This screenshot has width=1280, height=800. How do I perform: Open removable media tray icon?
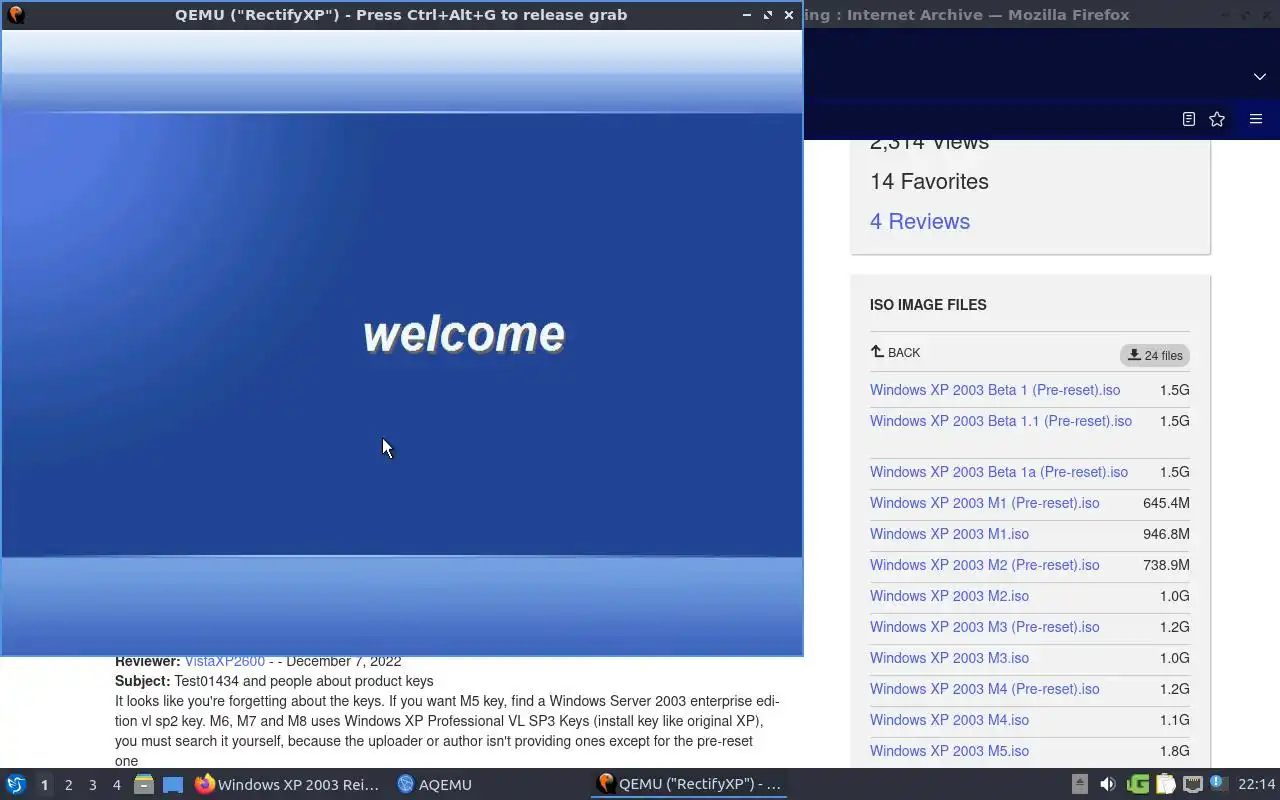[x=1079, y=785]
